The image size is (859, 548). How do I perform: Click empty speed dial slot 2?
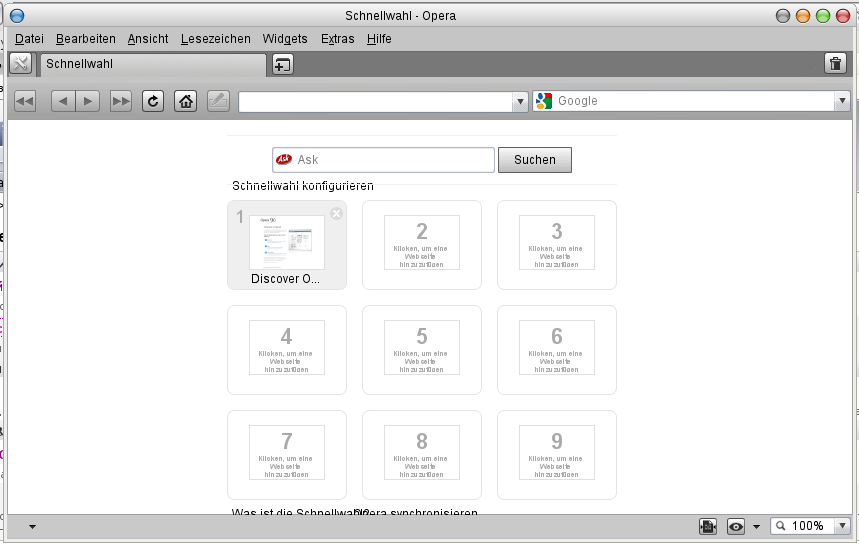(x=422, y=245)
